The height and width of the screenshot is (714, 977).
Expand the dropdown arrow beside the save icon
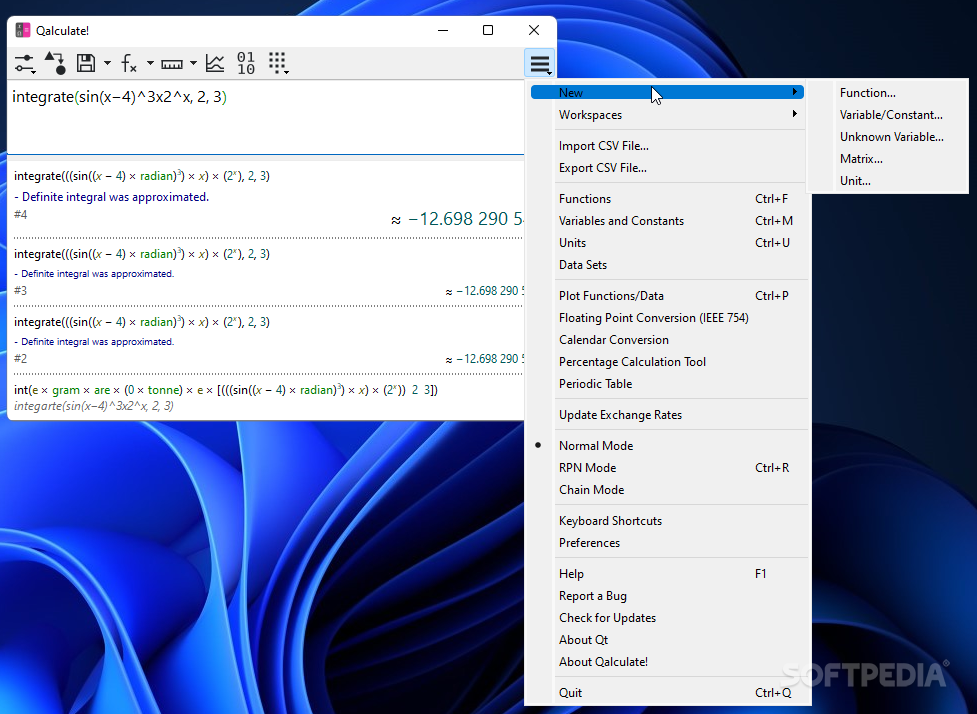pyautogui.click(x=107, y=63)
